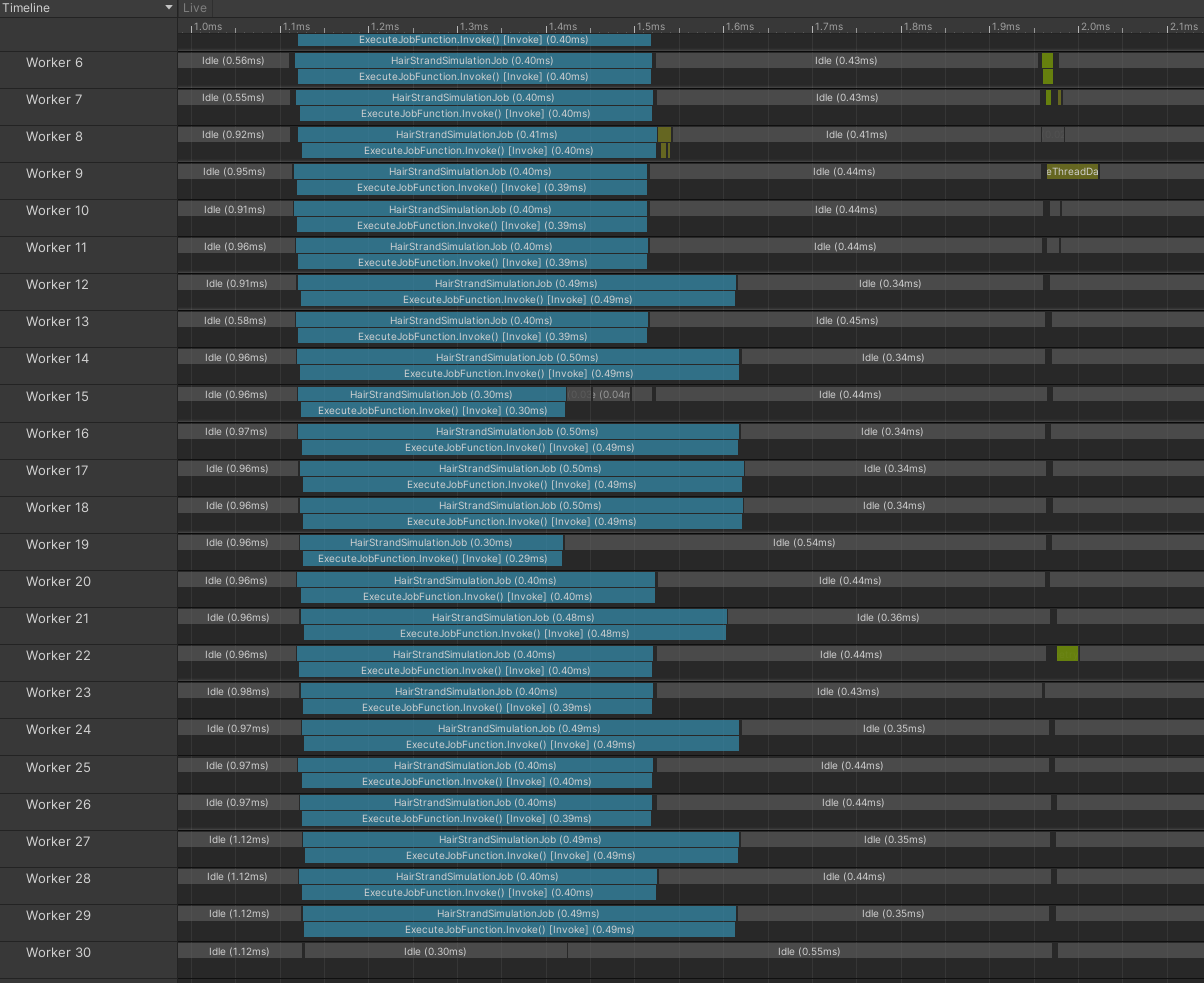Click the HairStrandSimulationJob (0.48ms) bar

click(513, 618)
